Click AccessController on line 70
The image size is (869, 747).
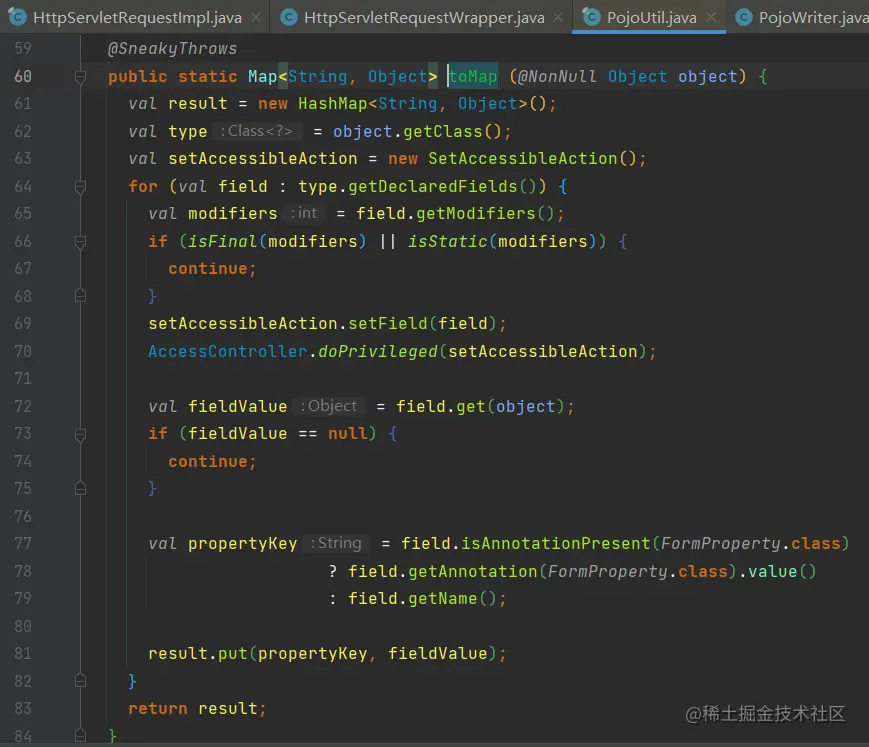point(227,351)
